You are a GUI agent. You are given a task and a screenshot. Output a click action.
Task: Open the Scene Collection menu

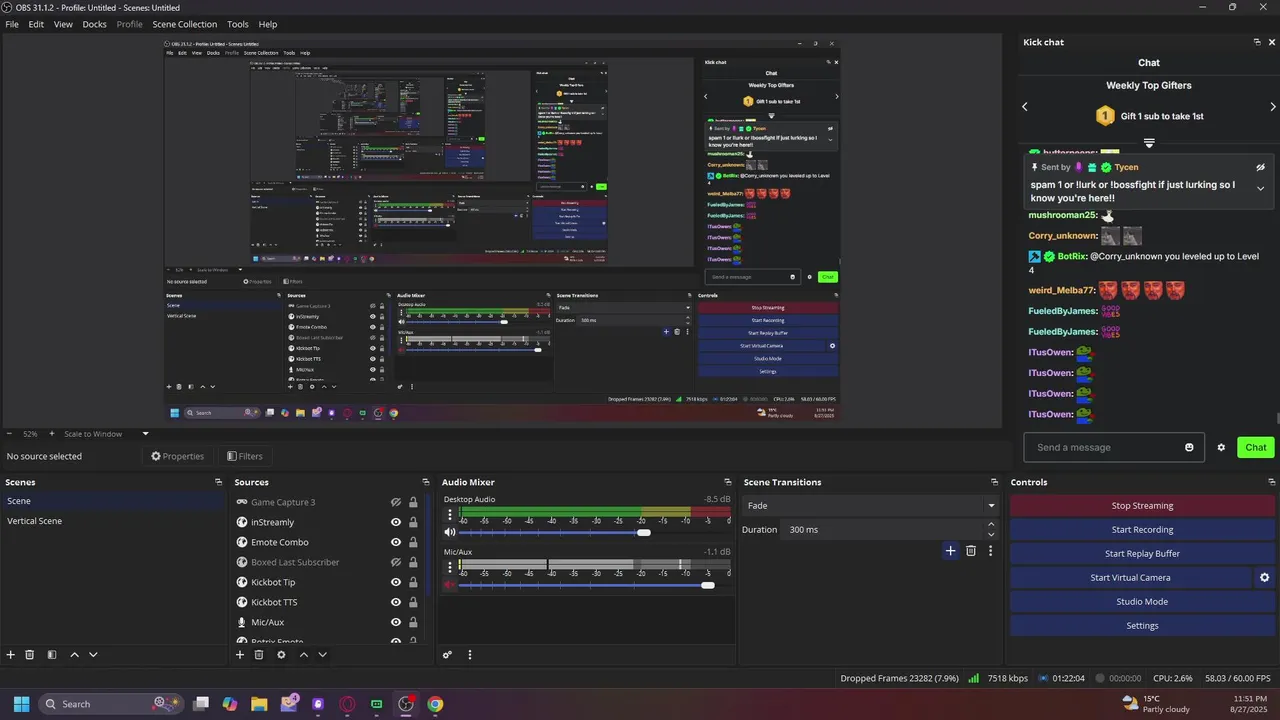click(x=184, y=24)
